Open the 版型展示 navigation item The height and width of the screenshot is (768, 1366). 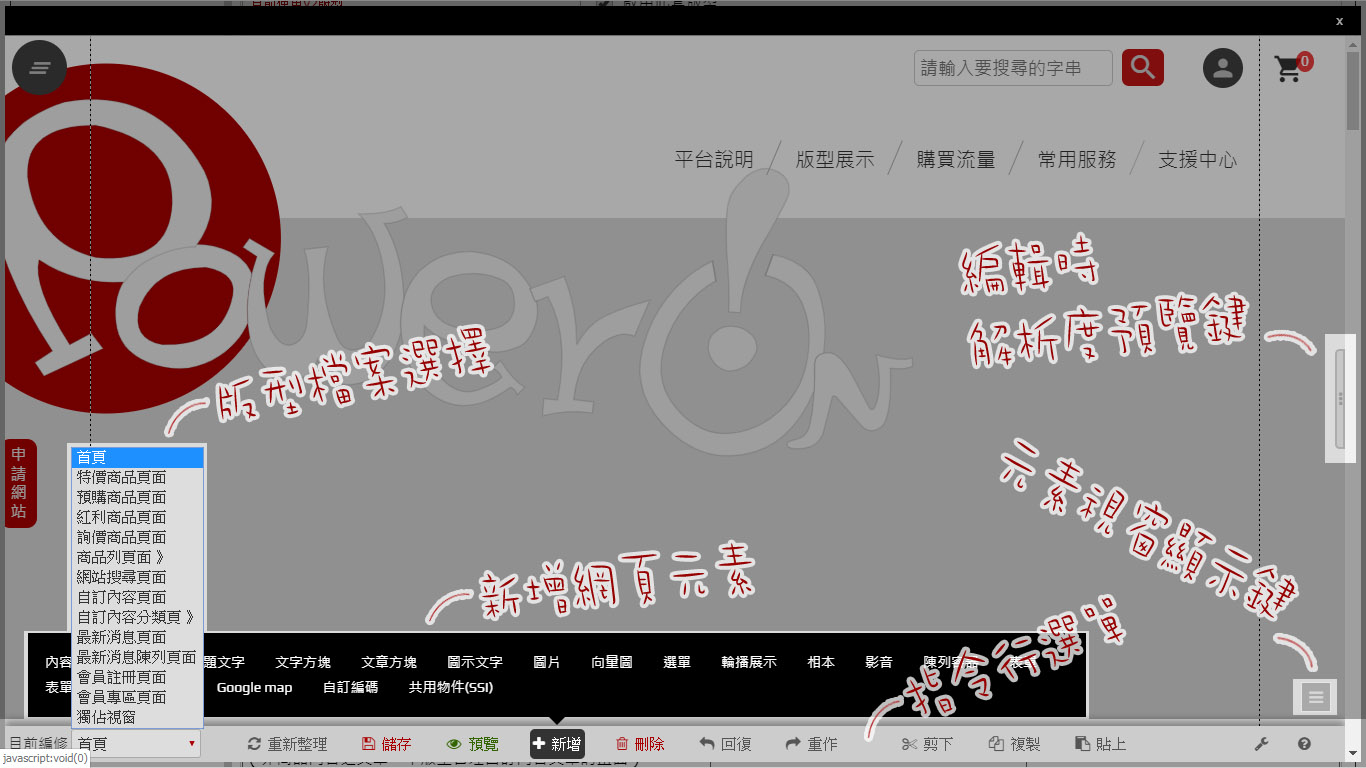click(835, 160)
